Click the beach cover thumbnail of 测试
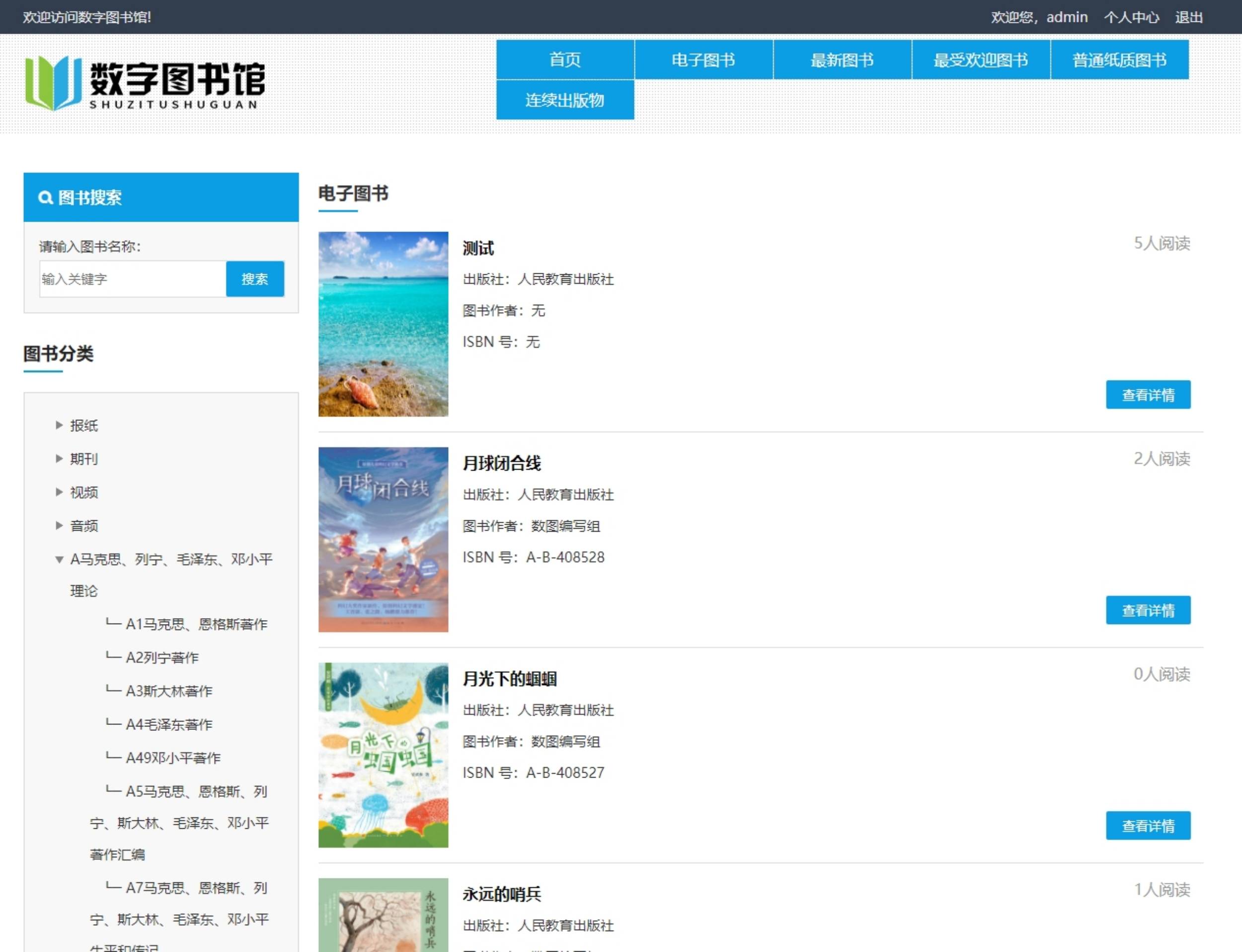Viewport: 1242px width, 952px height. tap(383, 324)
